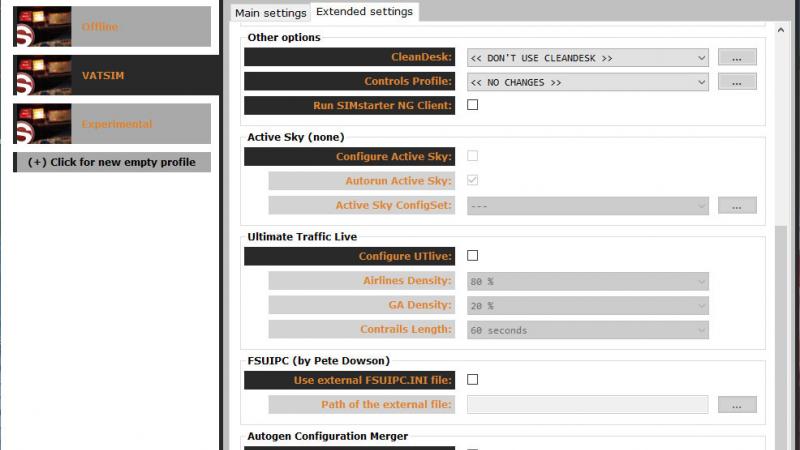800x450 pixels.
Task: Click the vertical scrollbar thumb
Action: 781,337
